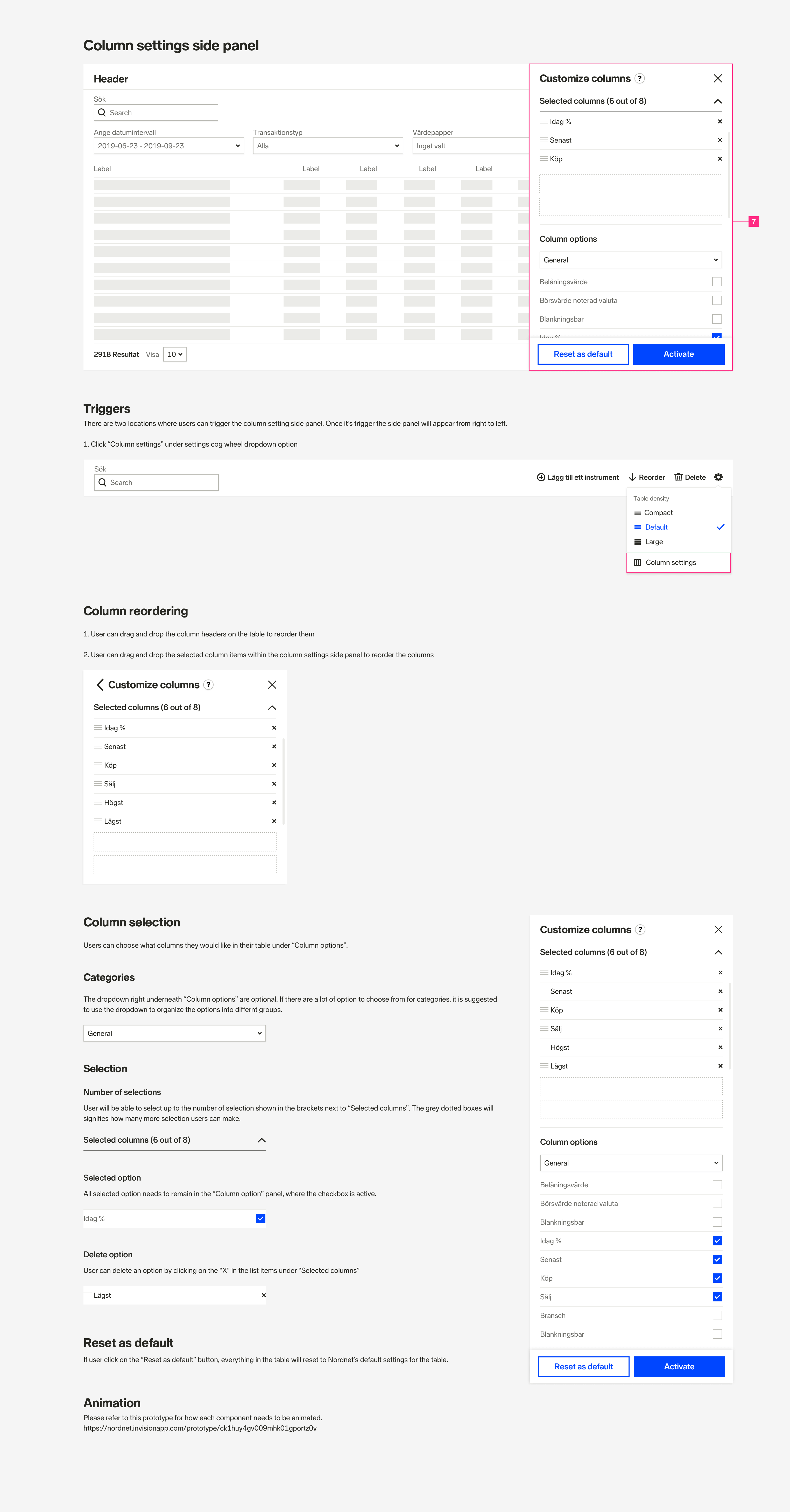
Task: Click the Reorder arrow button
Action: tap(646, 477)
